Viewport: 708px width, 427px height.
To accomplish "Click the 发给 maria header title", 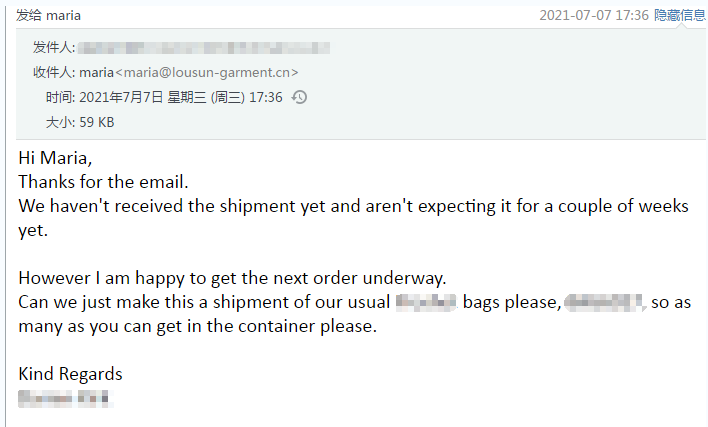I will pos(48,15).
